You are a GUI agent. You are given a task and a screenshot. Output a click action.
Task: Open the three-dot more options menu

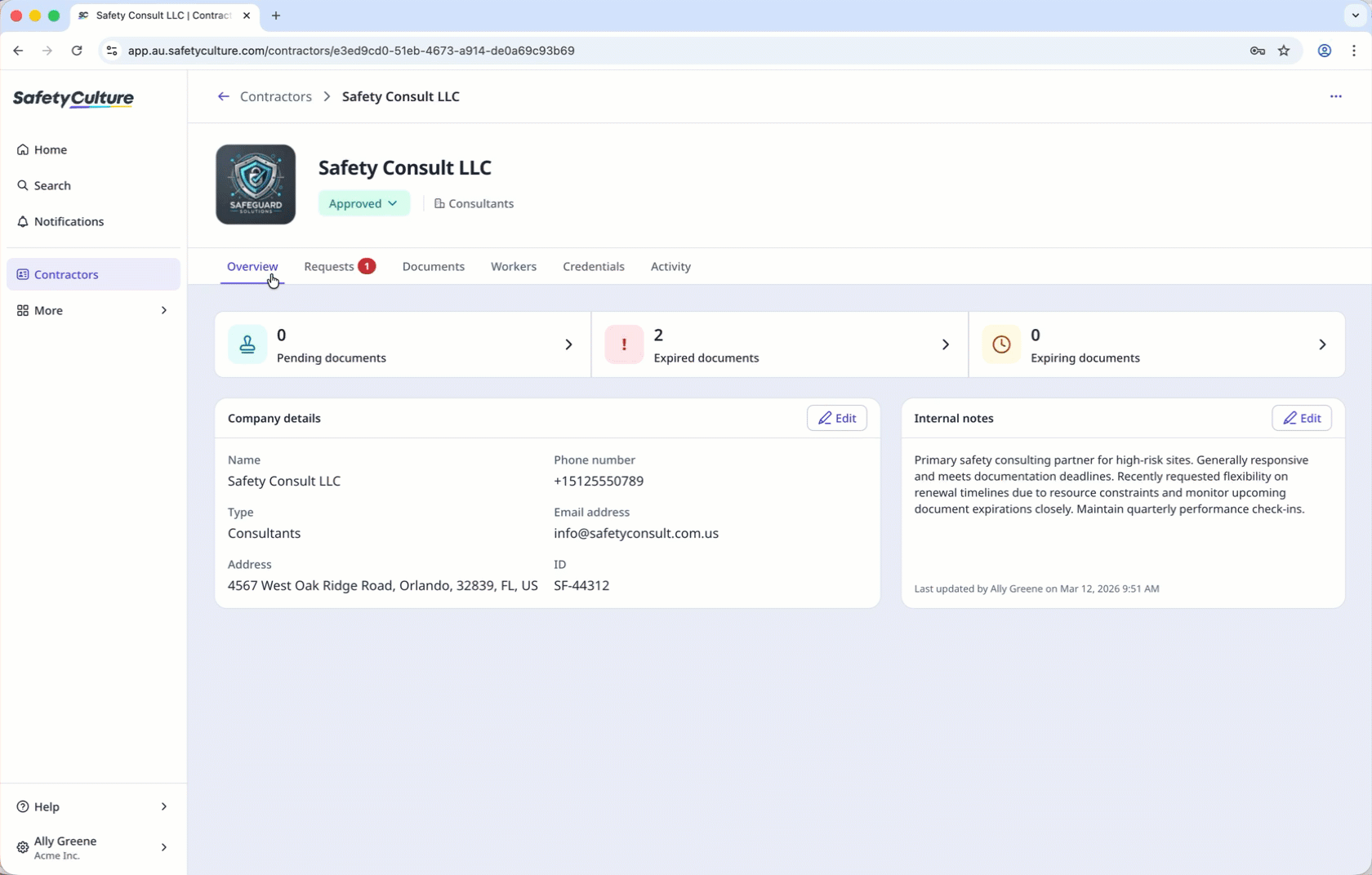pyautogui.click(x=1336, y=96)
